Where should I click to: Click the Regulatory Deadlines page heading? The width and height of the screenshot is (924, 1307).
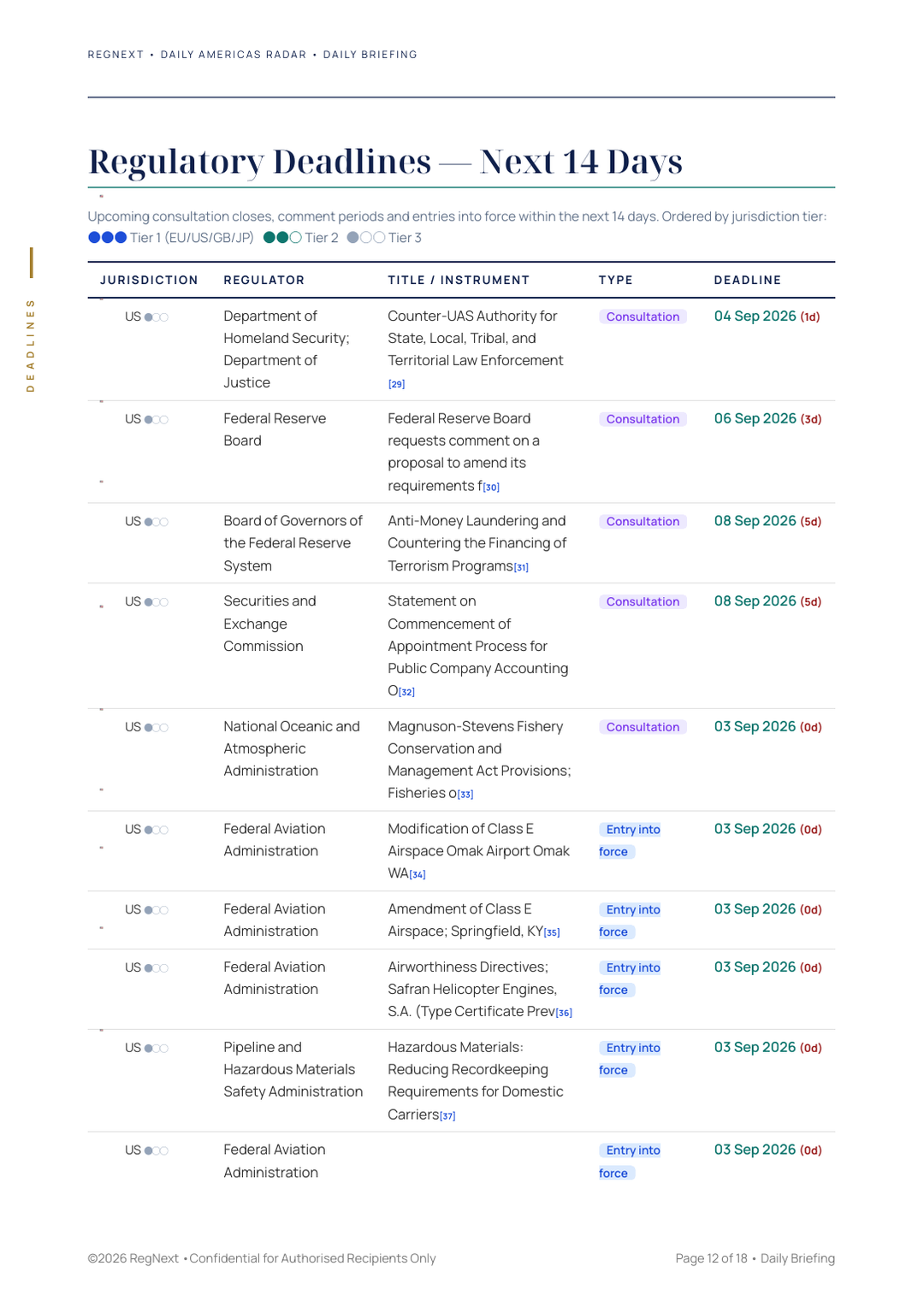click(385, 162)
